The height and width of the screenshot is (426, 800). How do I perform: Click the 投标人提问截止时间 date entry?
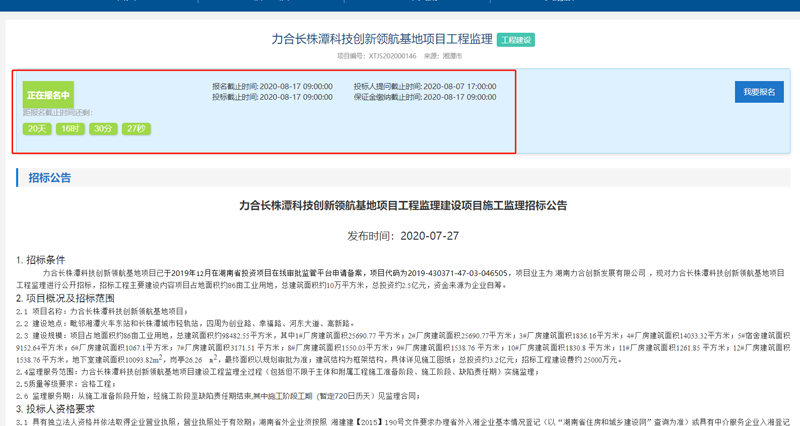coord(424,87)
